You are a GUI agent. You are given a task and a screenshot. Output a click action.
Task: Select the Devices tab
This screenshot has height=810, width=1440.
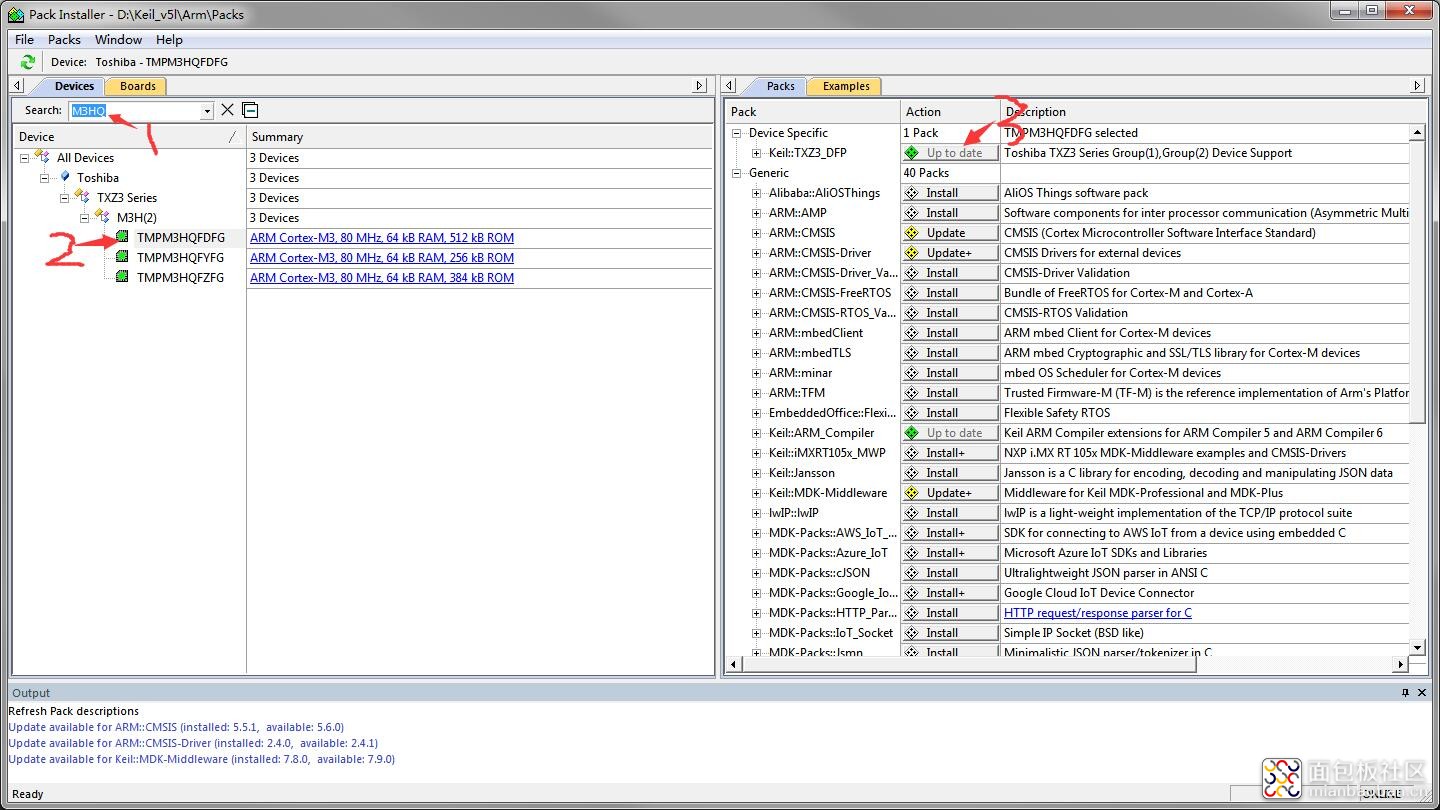74,86
